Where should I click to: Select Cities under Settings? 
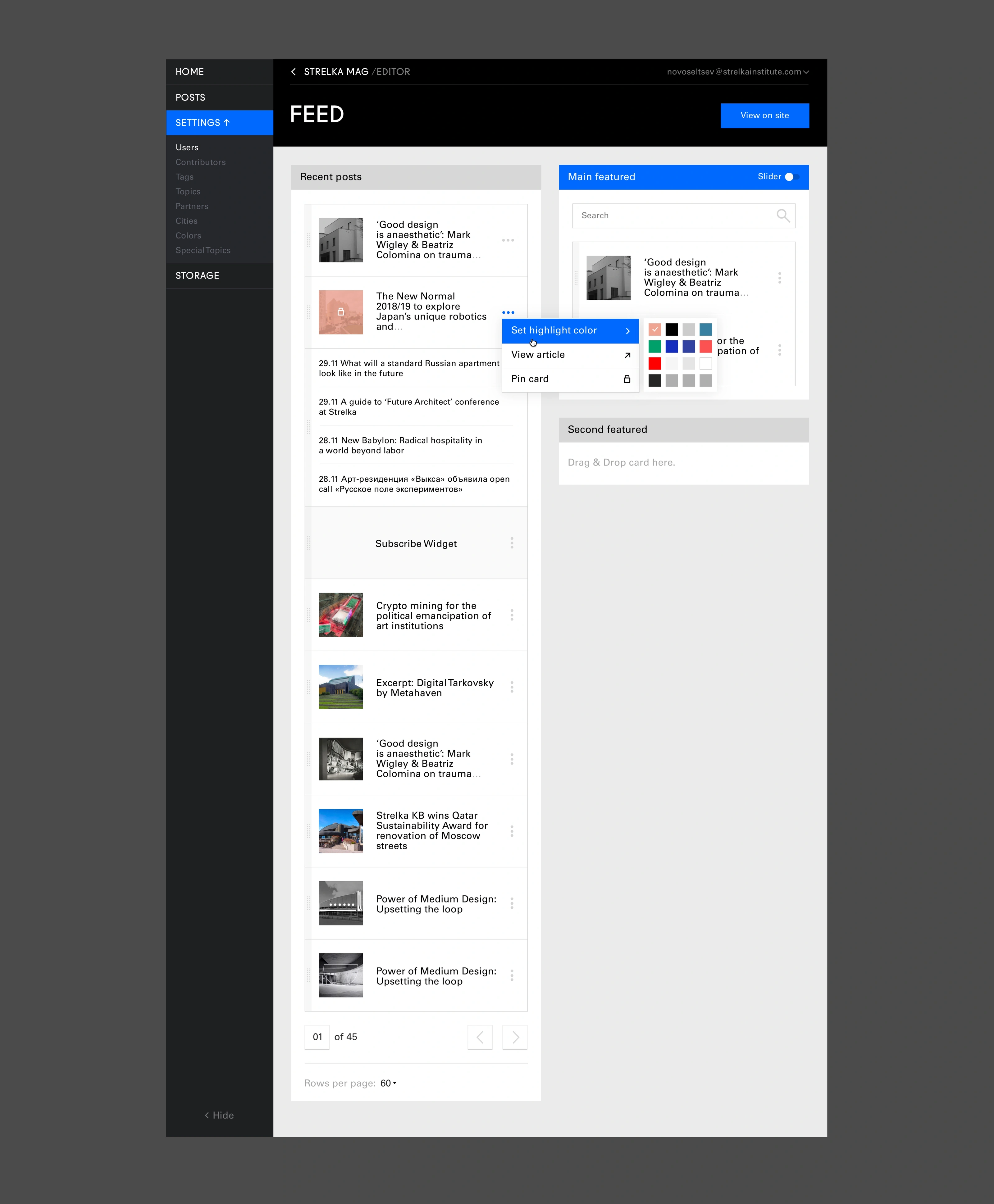[187, 221]
